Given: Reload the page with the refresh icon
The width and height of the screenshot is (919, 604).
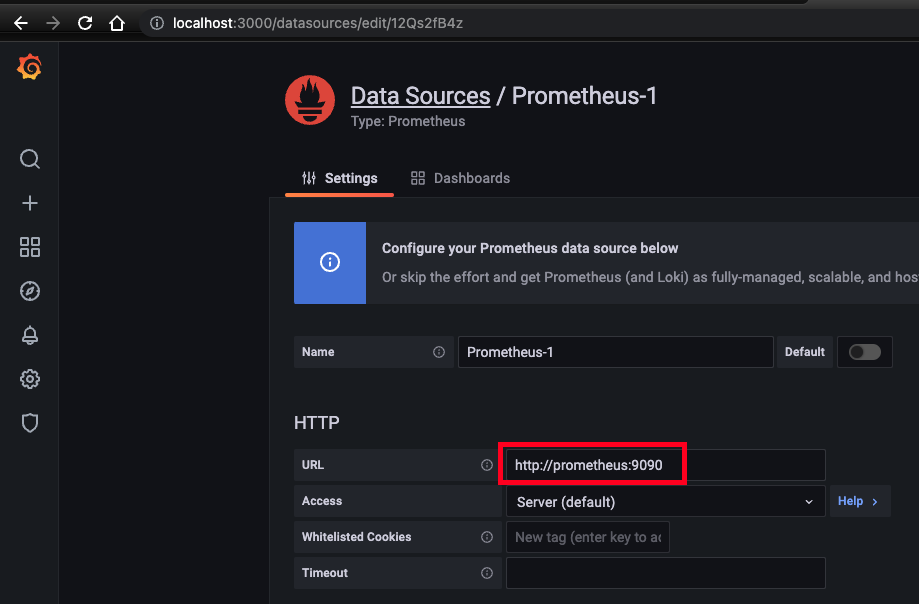Looking at the screenshot, I should tap(85, 22).
